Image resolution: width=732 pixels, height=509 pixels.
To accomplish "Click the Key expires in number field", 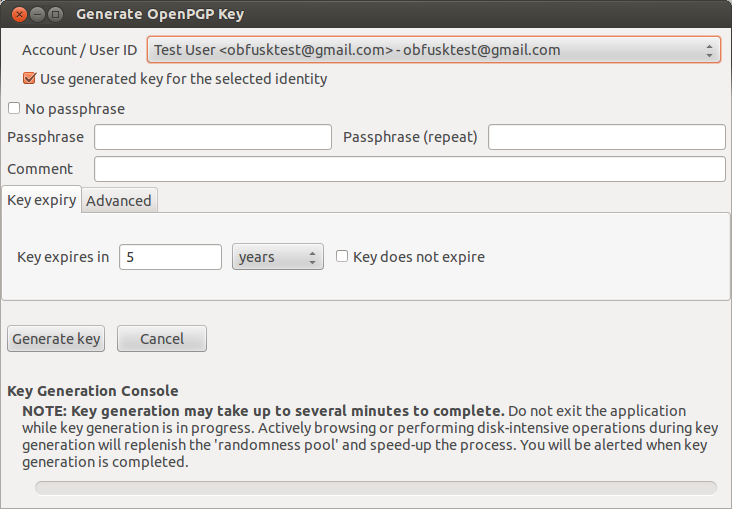I will [x=170, y=257].
